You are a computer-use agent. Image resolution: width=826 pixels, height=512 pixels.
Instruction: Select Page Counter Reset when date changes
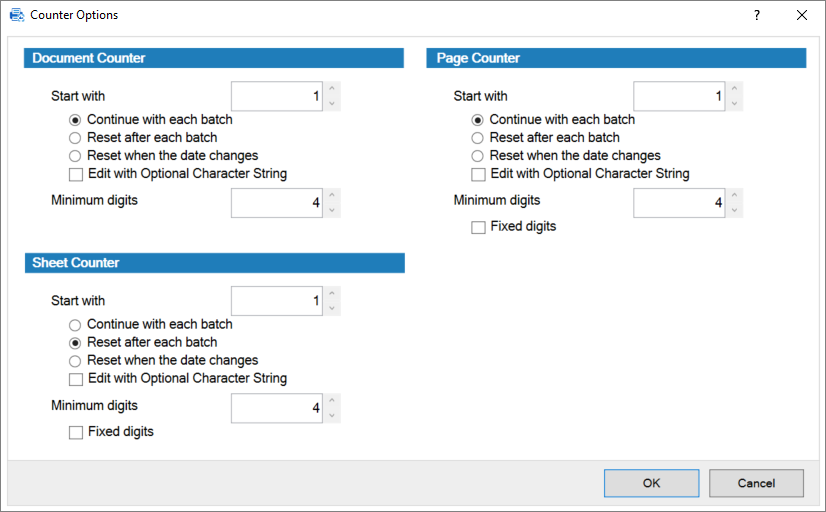(x=478, y=156)
